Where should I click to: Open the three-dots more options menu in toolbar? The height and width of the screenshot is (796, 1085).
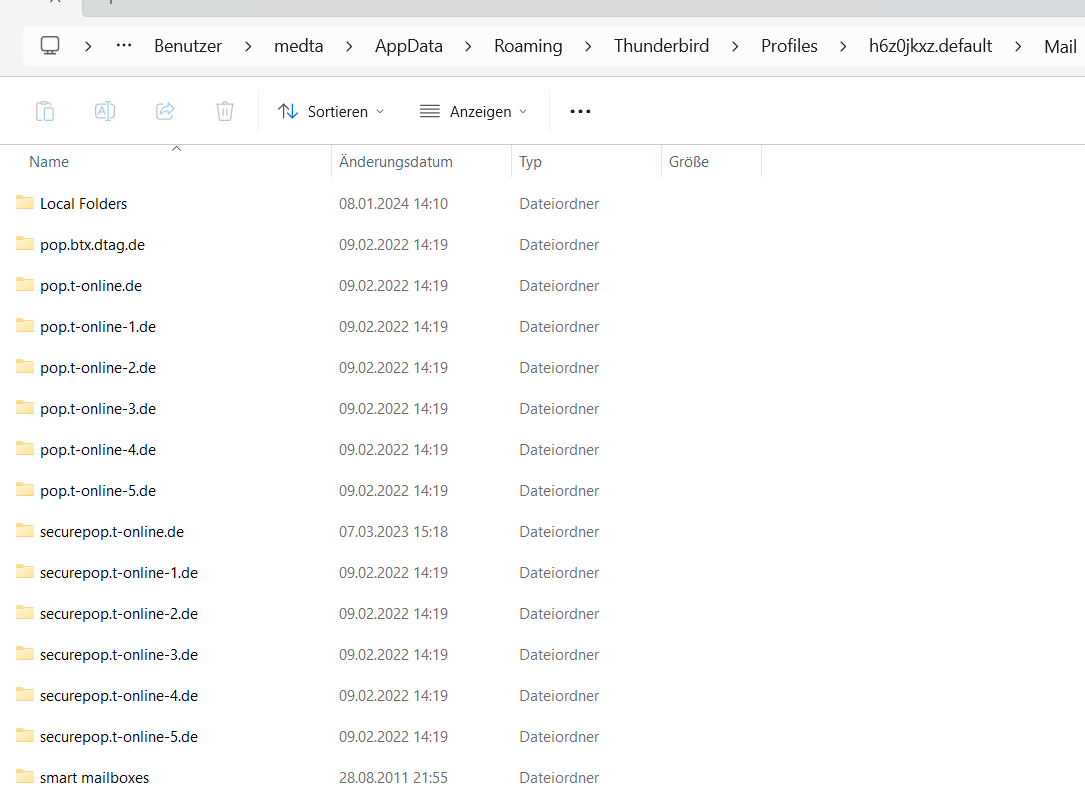pyautogui.click(x=580, y=111)
